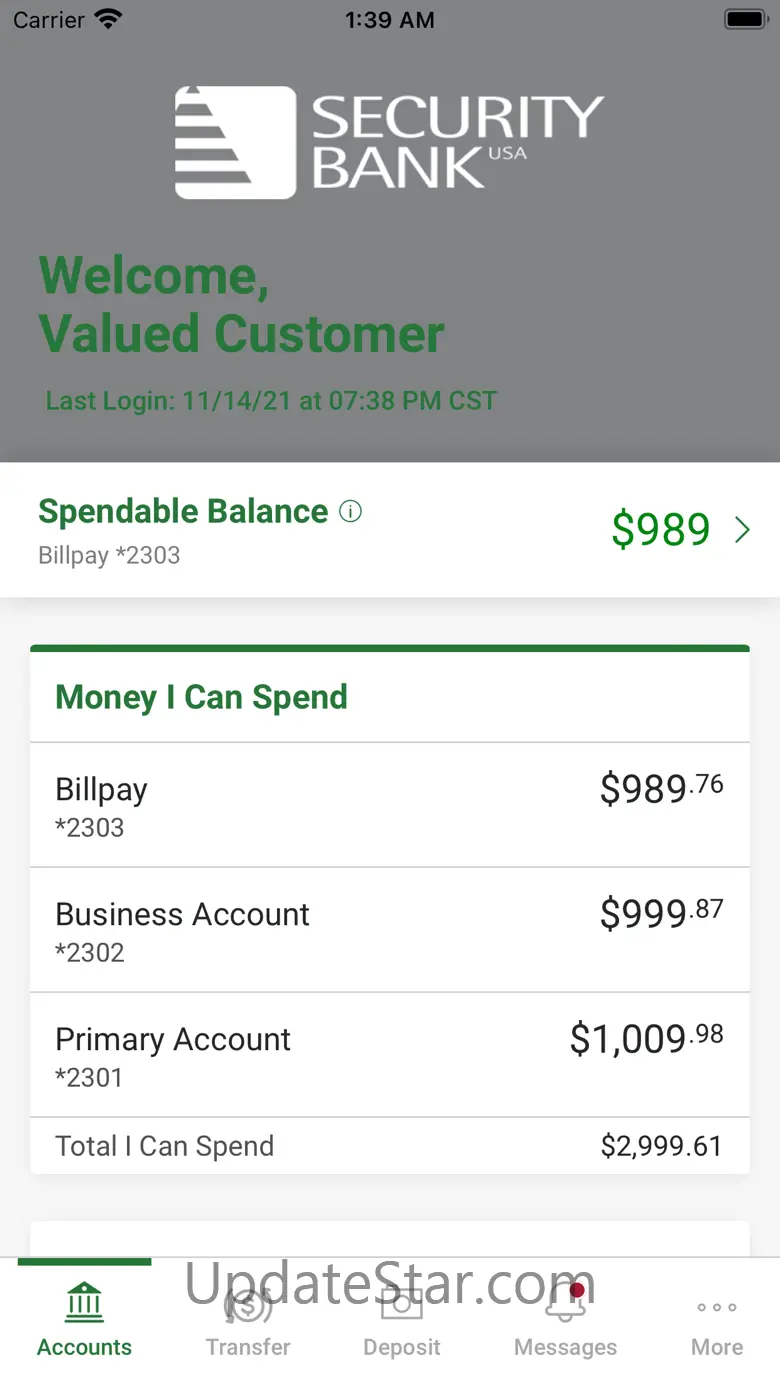
Task: Switch to the Transfer tab label
Action: pyautogui.click(x=248, y=1347)
